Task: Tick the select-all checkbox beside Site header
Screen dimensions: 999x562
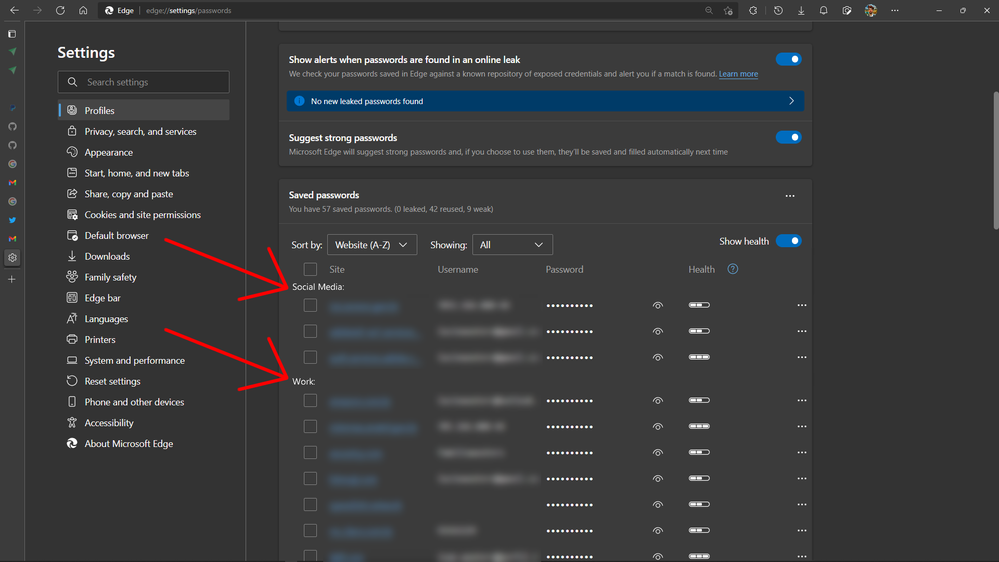Action: (x=310, y=269)
